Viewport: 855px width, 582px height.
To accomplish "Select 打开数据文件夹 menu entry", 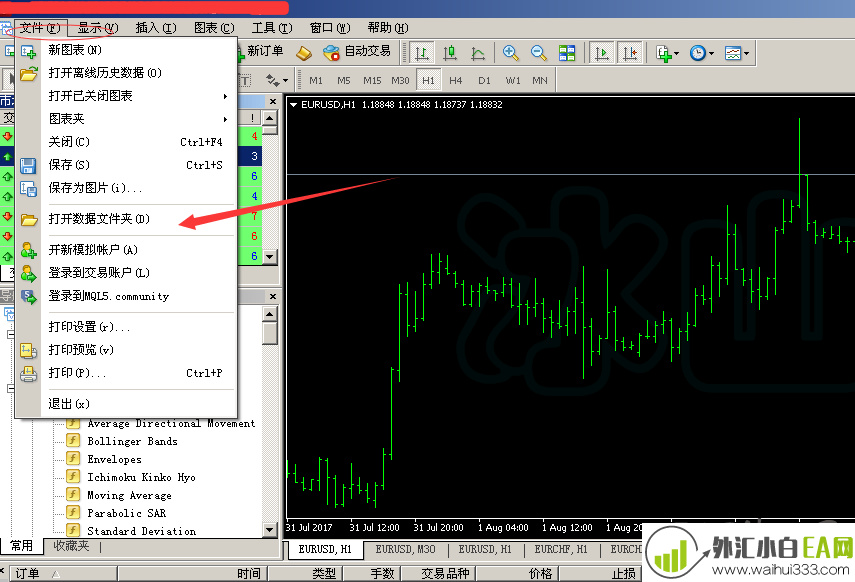I will (127, 219).
